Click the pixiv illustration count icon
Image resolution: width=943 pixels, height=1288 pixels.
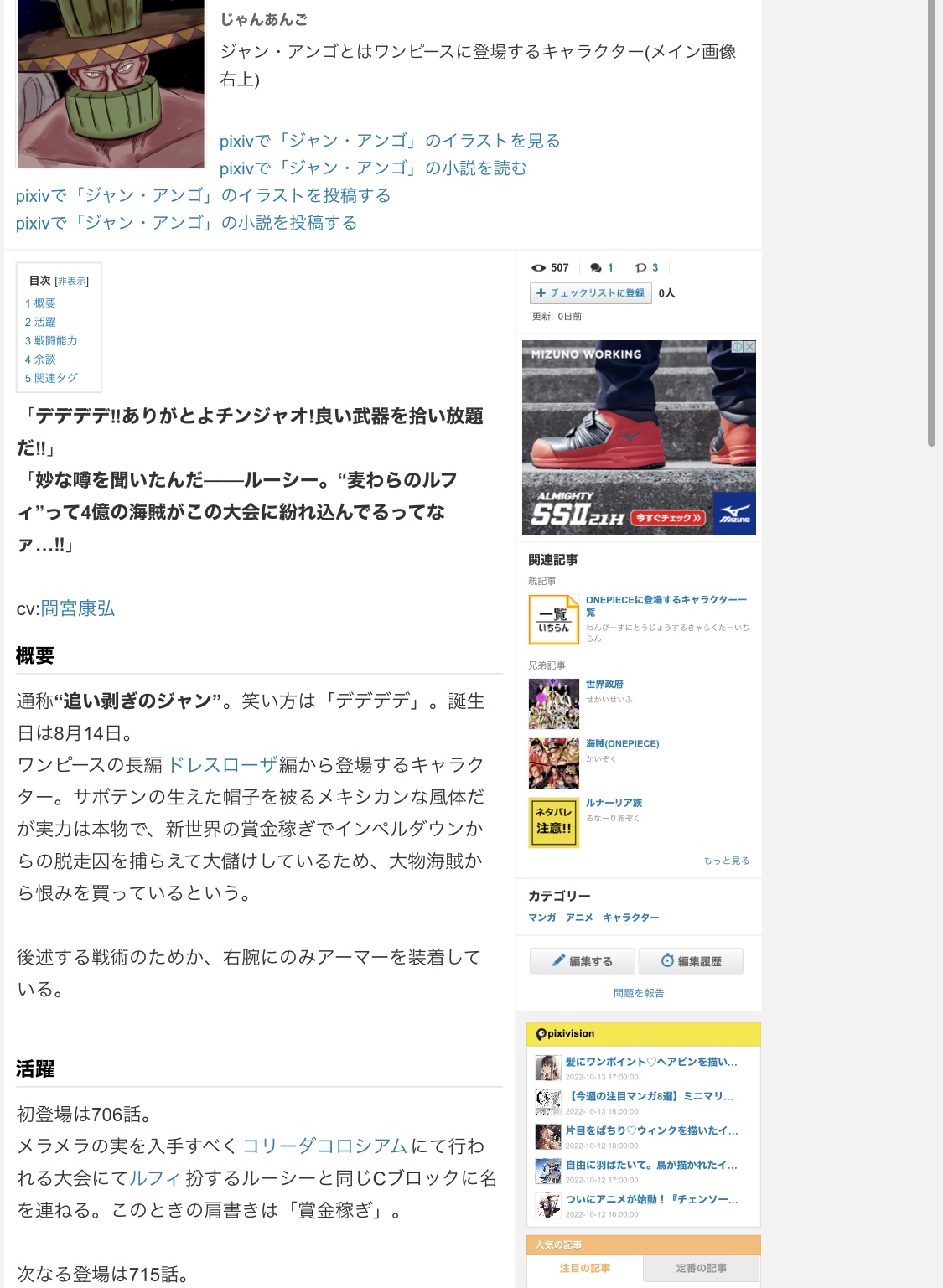click(x=640, y=268)
